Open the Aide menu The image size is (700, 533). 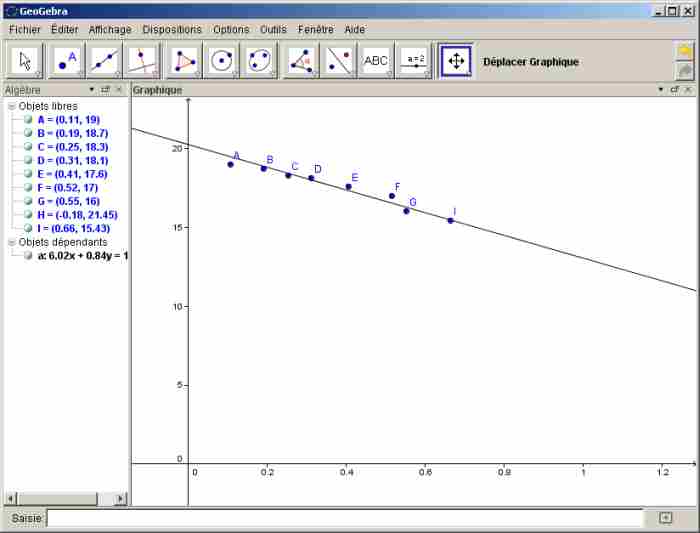(354, 29)
